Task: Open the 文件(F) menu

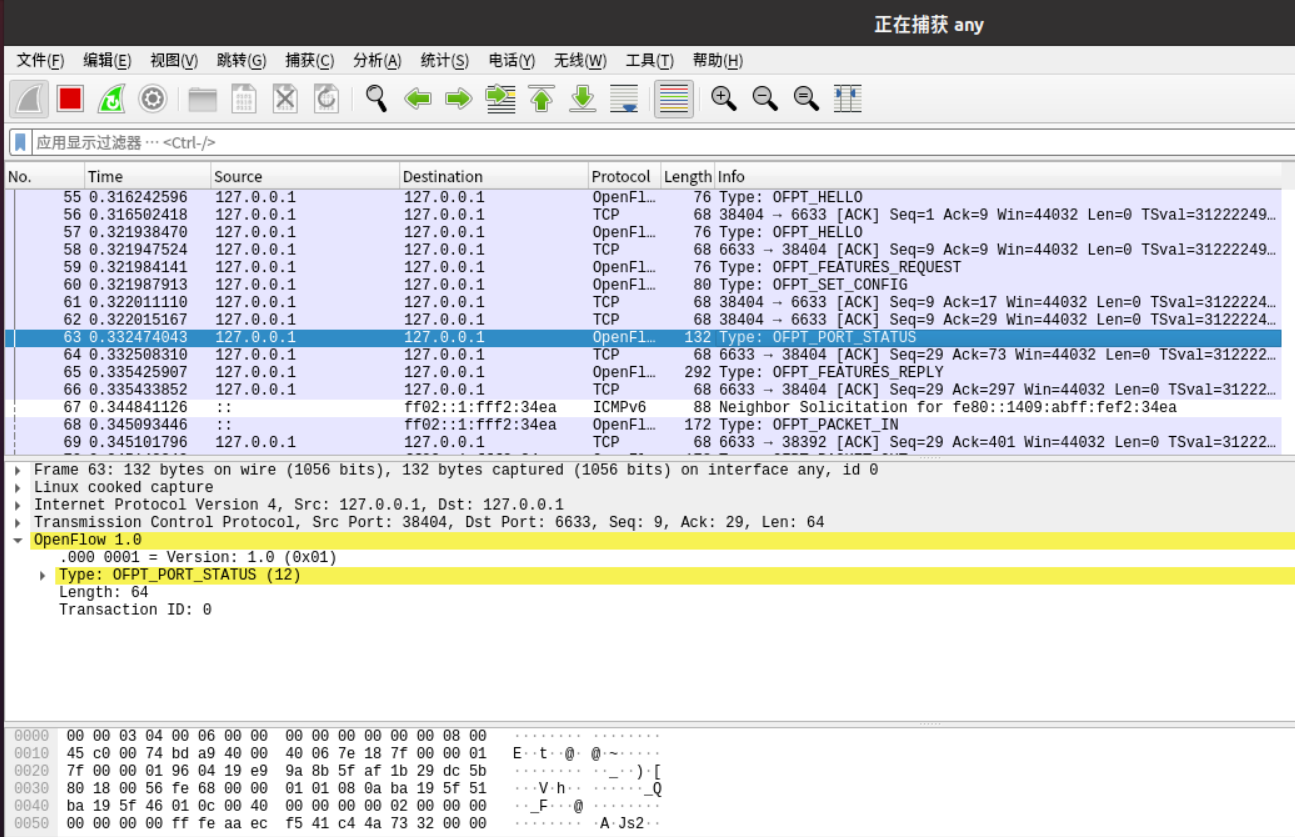Action: 40,60
